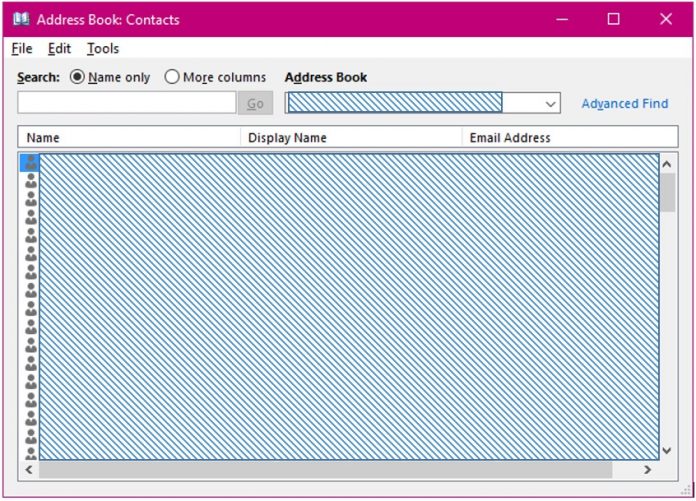
Task: Click the vertical scrollbar up arrow
Action: (x=667, y=164)
